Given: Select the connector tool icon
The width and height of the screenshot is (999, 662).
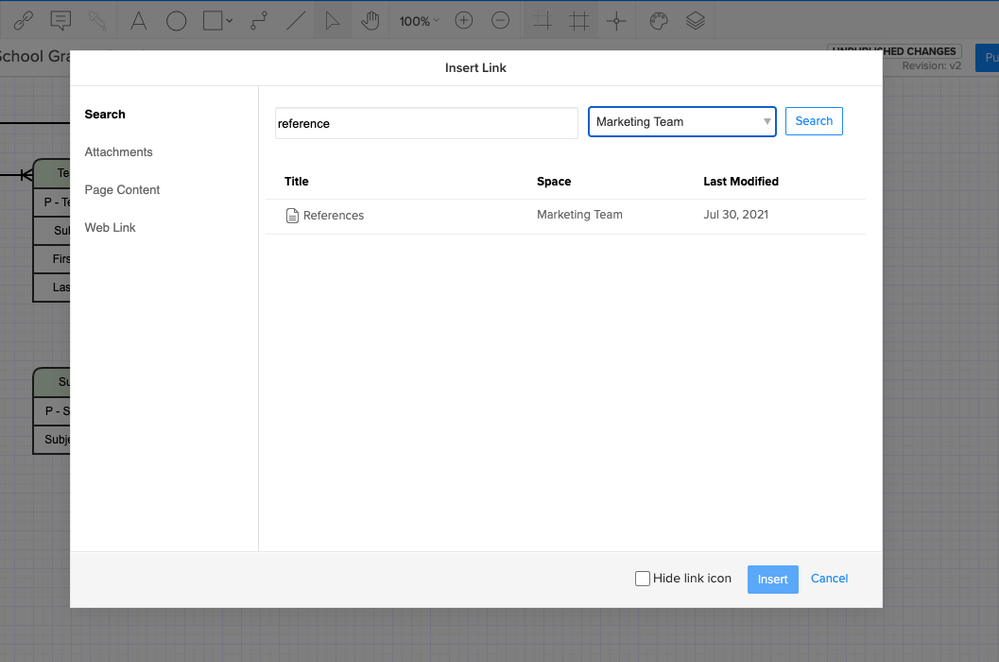Looking at the screenshot, I should [259, 21].
